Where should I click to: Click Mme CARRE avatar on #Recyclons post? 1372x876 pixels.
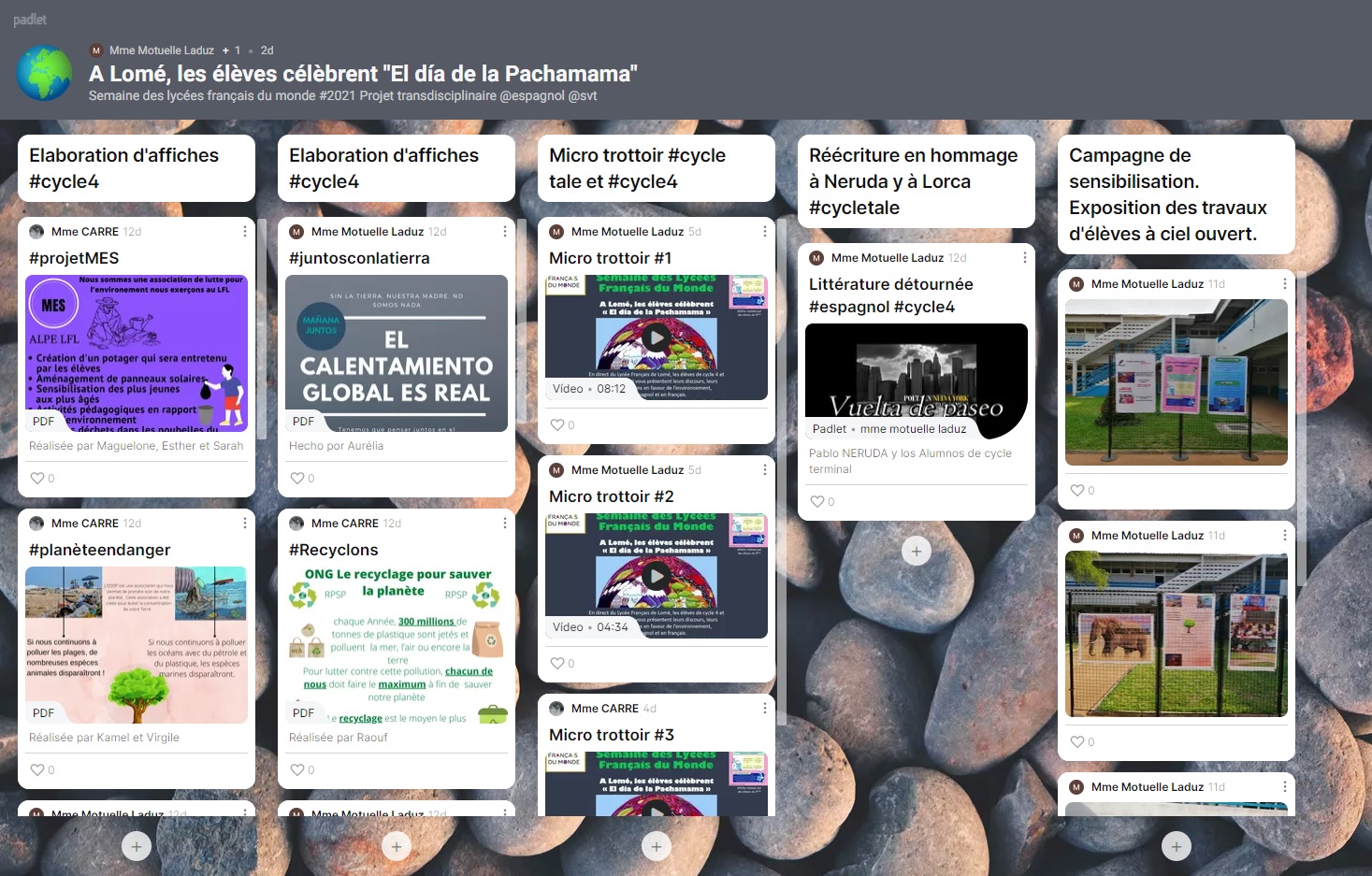click(x=296, y=524)
